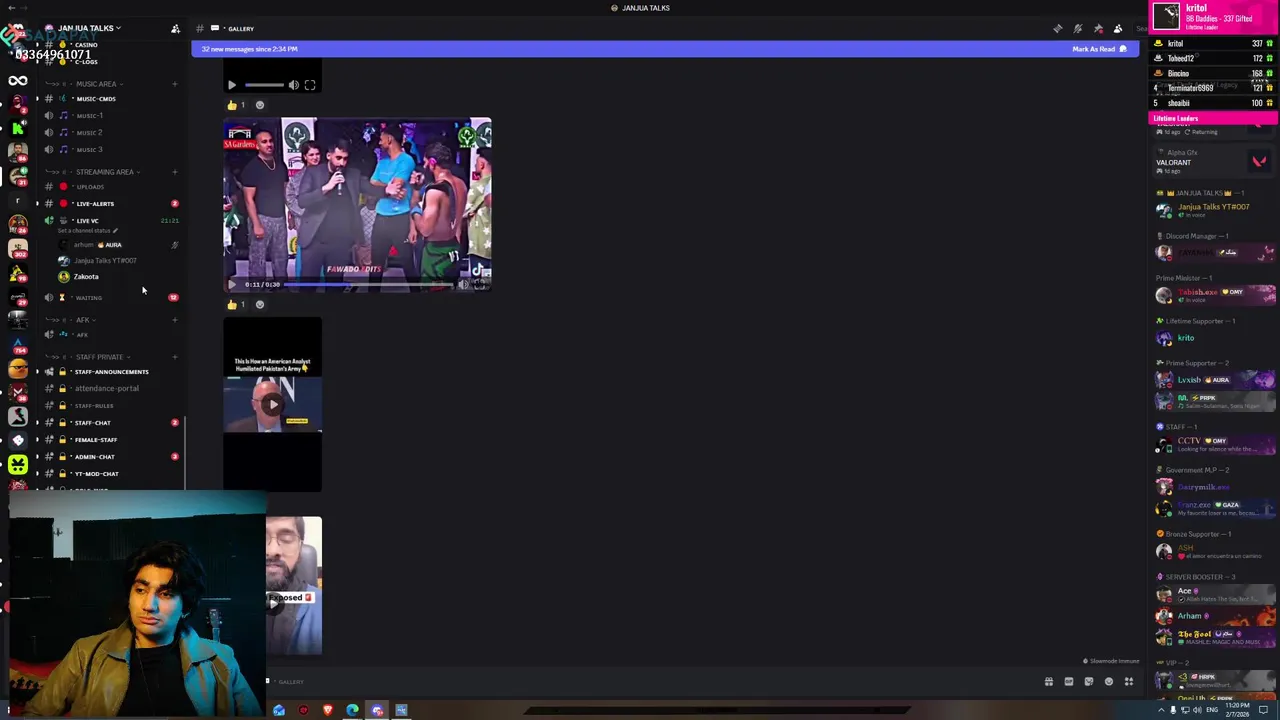Open first video in fullscreen
1280x720 pixels.
310,85
